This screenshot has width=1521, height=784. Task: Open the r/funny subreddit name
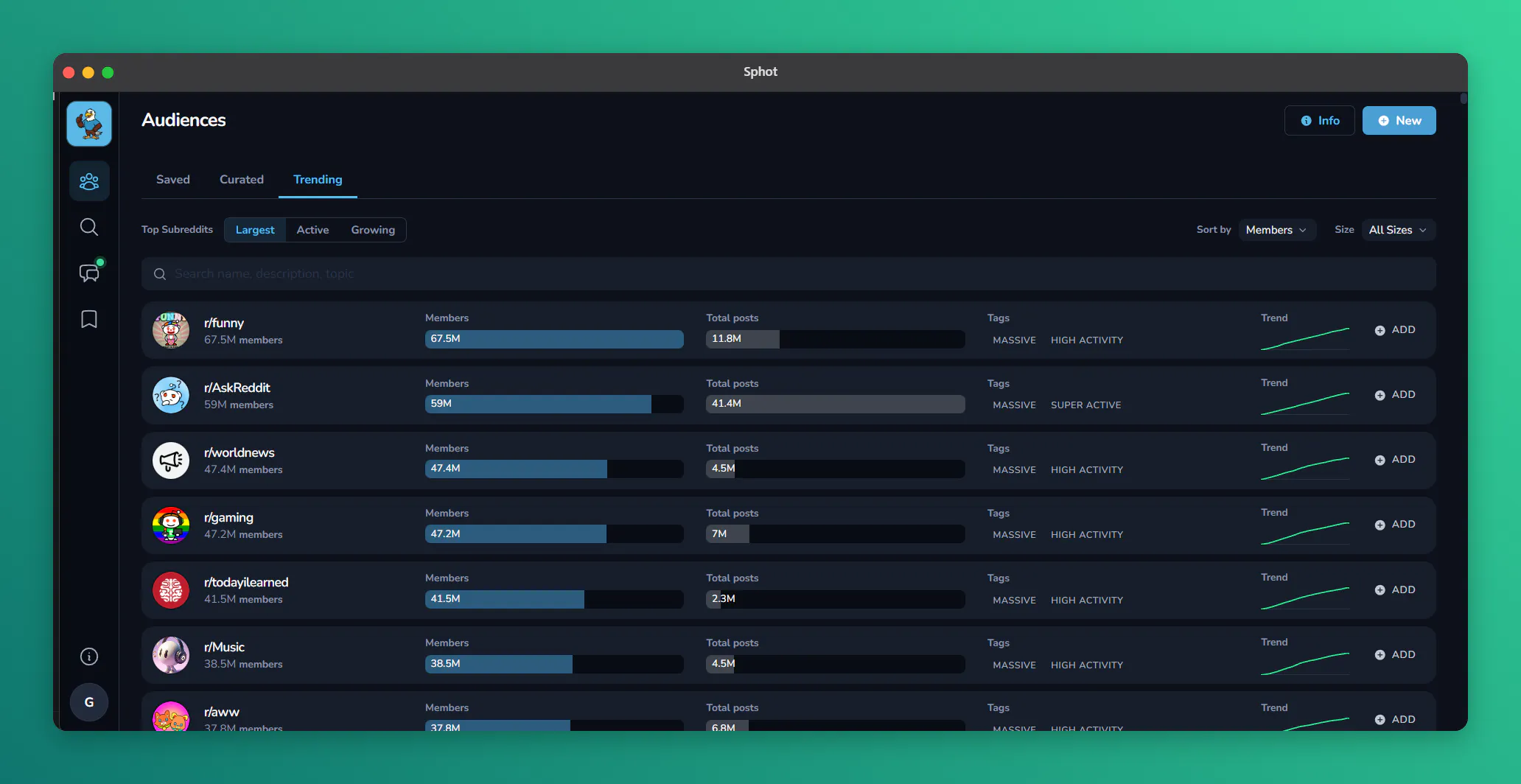coord(224,323)
